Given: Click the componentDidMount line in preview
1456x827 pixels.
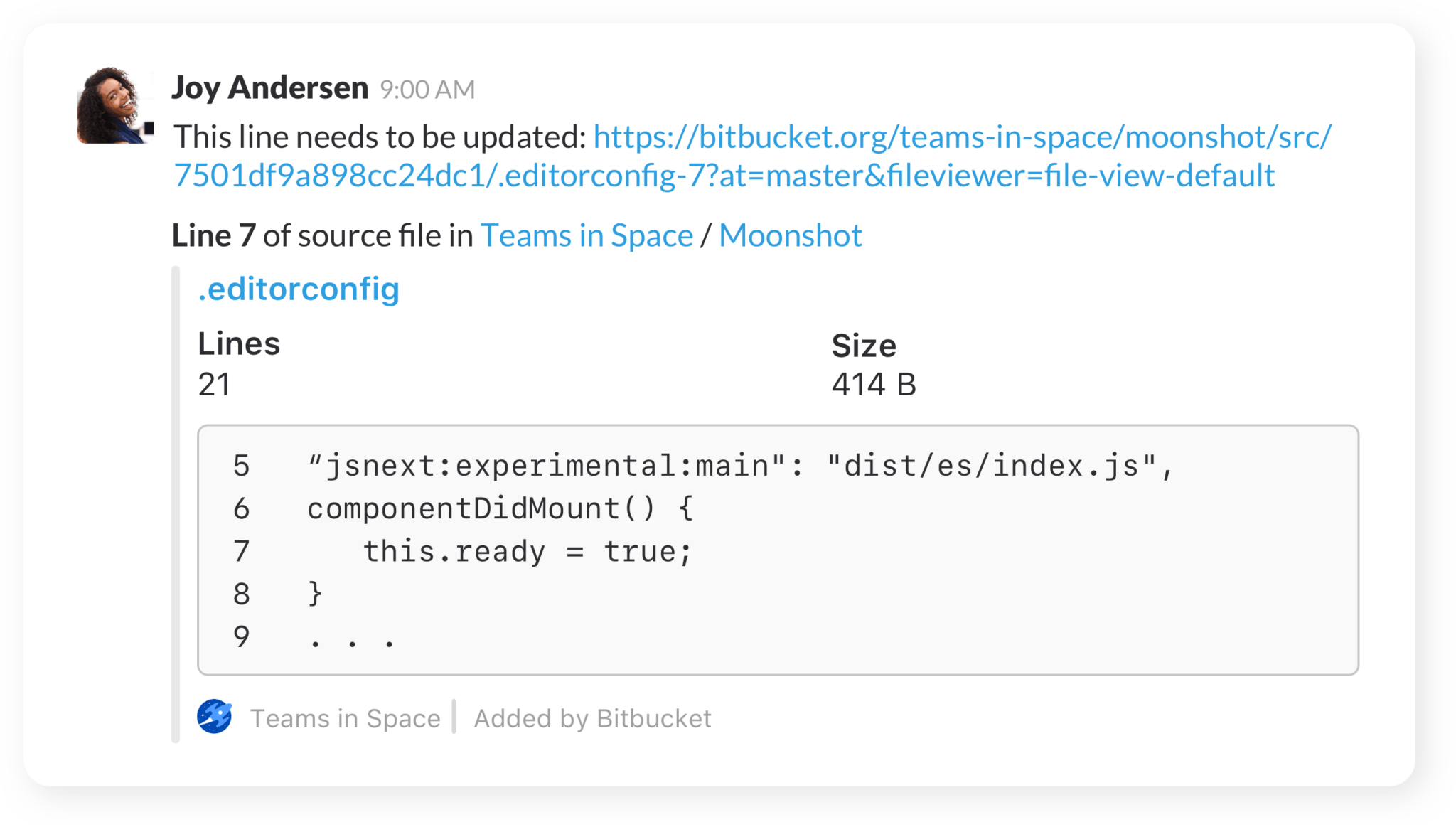Looking at the screenshot, I should (498, 508).
